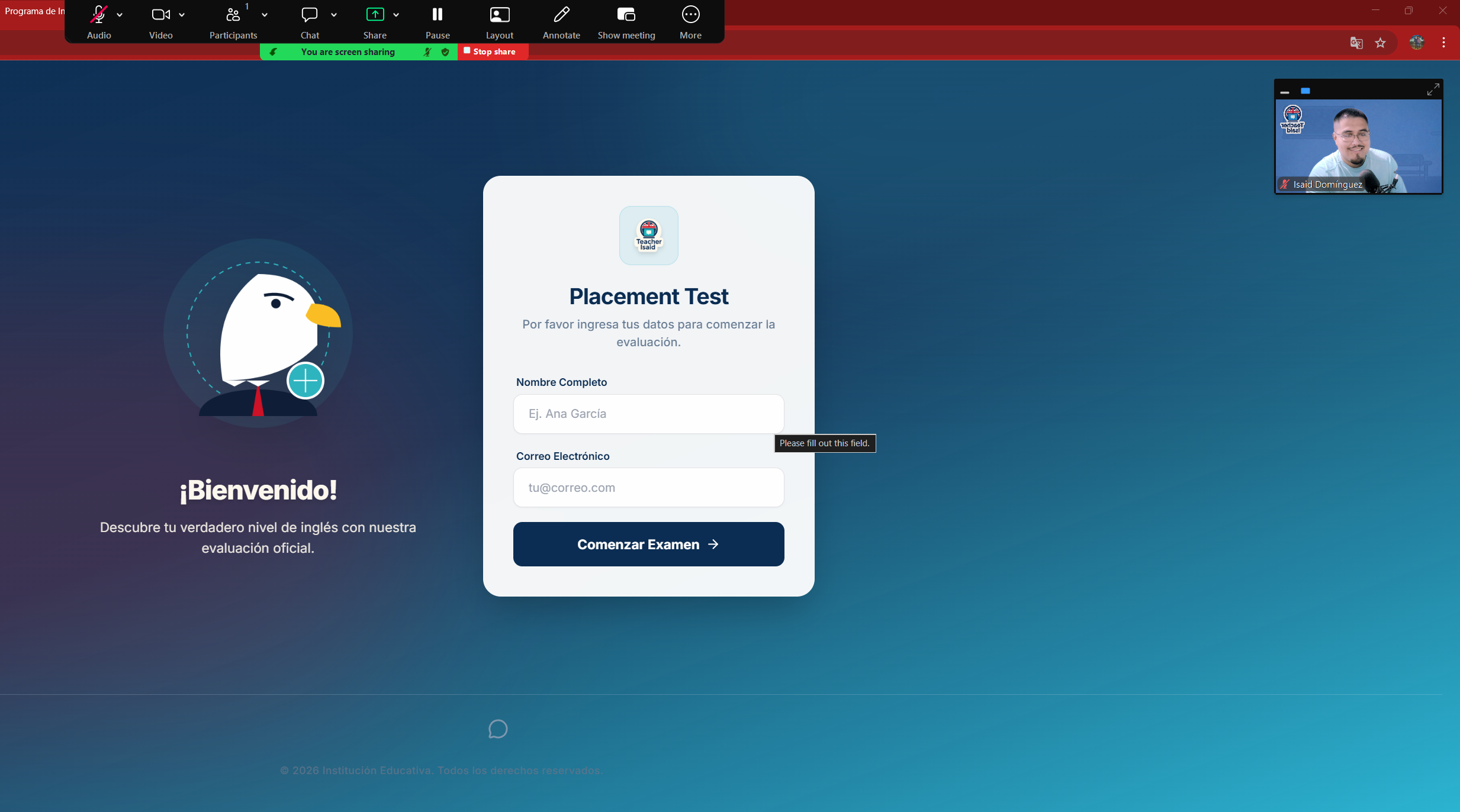Click the green Share screen icon
The image size is (1460, 812).
coord(375,15)
